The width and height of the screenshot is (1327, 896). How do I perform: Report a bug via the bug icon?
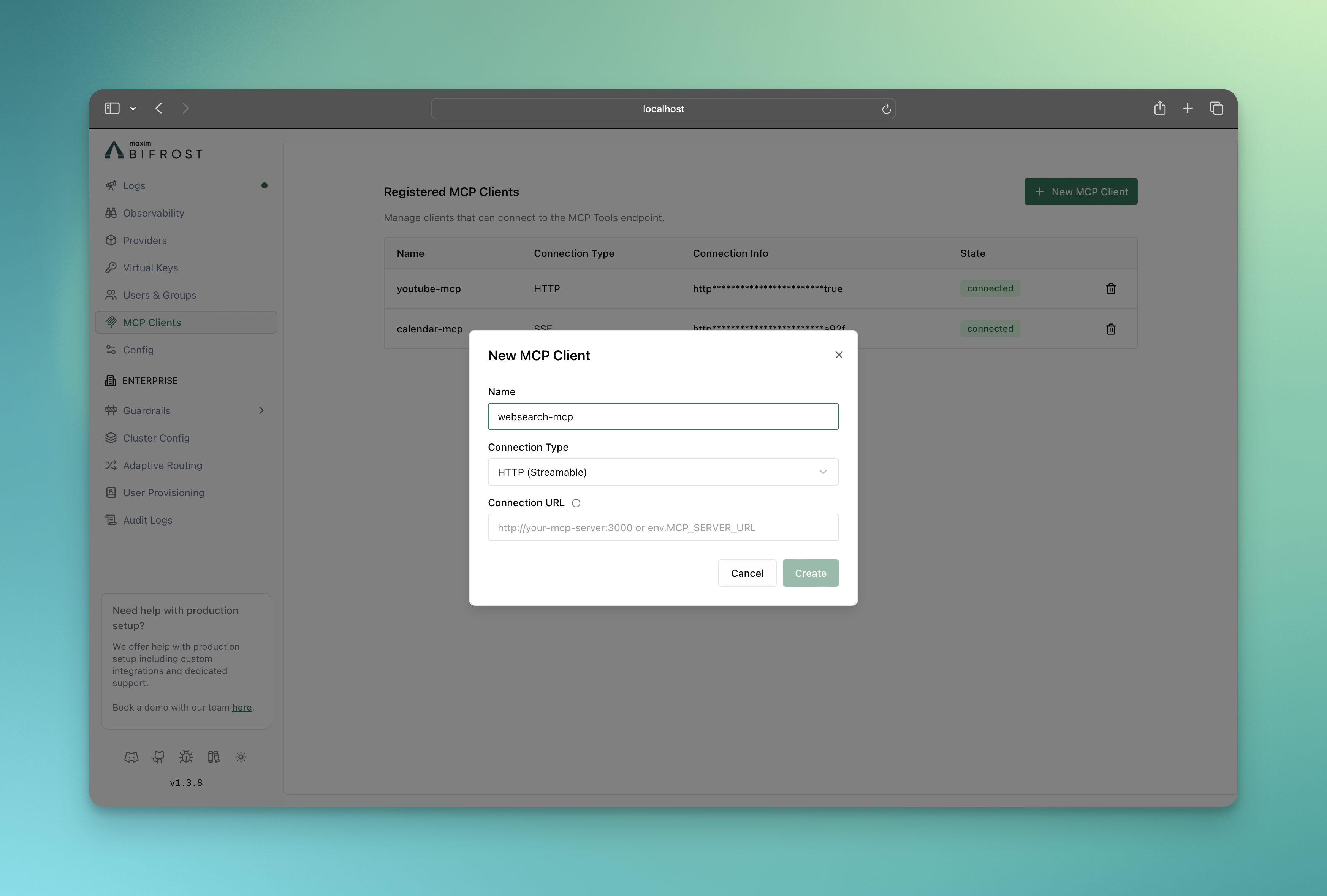pyautogui.click(x=185, y=757)
